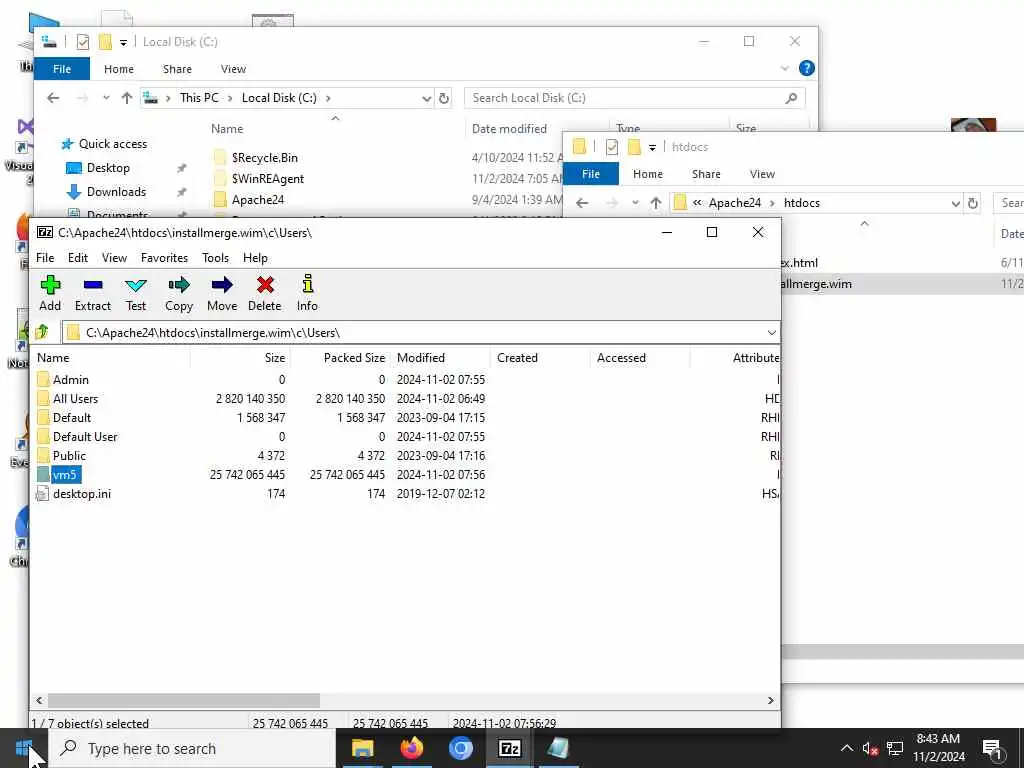Sort 7-Zip list by Packed Size column
The height and width of the screenshot is (768, 1024).
click(x=340, y=358)
